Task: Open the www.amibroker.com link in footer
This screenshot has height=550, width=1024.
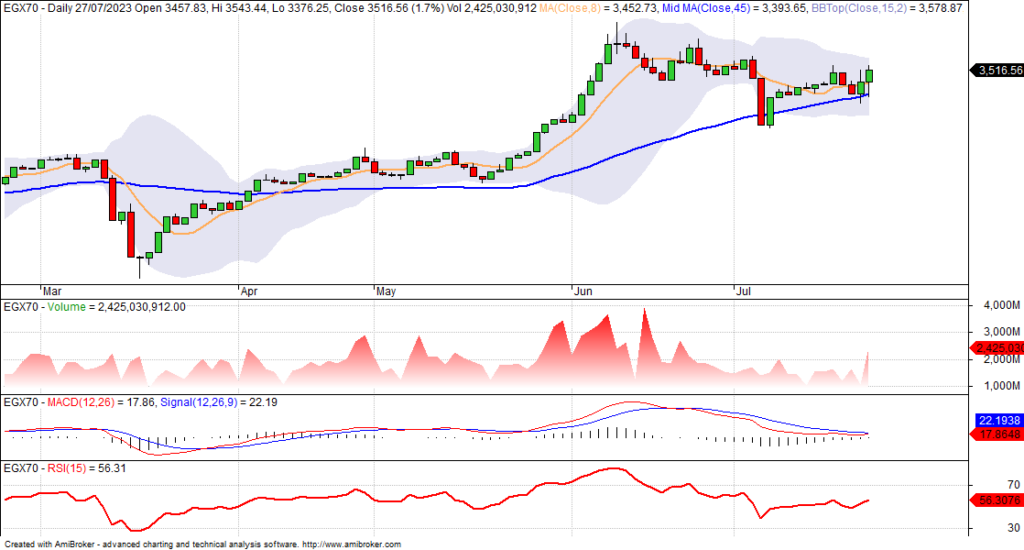Action: [351, 544]
